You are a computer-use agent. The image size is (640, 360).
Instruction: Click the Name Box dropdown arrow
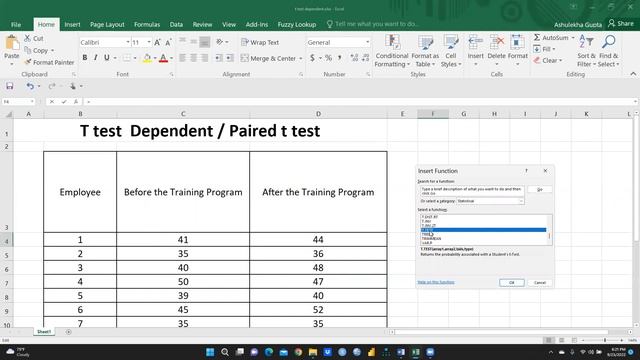pyautogui.click(x=32, y=102)
